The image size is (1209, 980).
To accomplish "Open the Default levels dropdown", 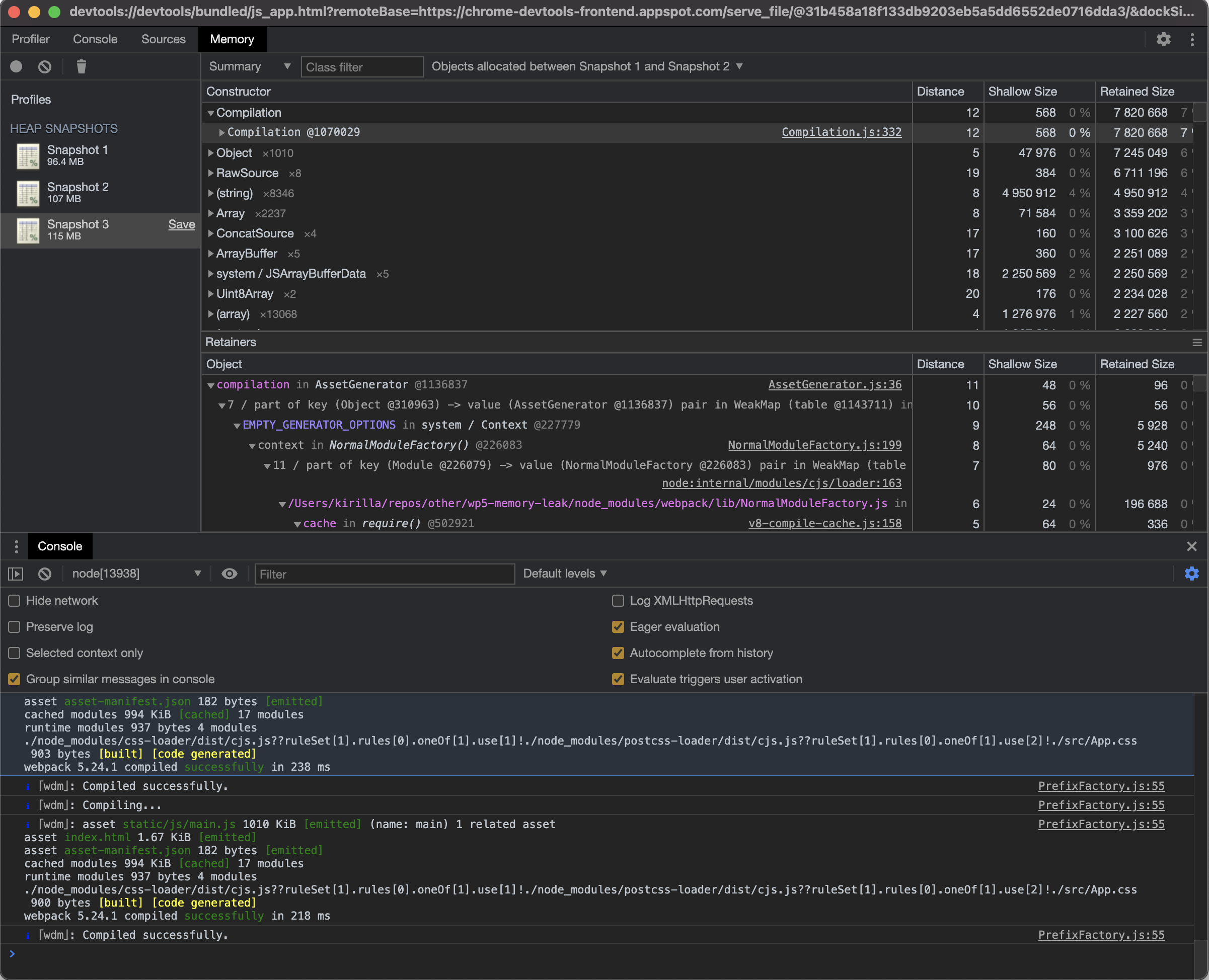I will point(564,573).
